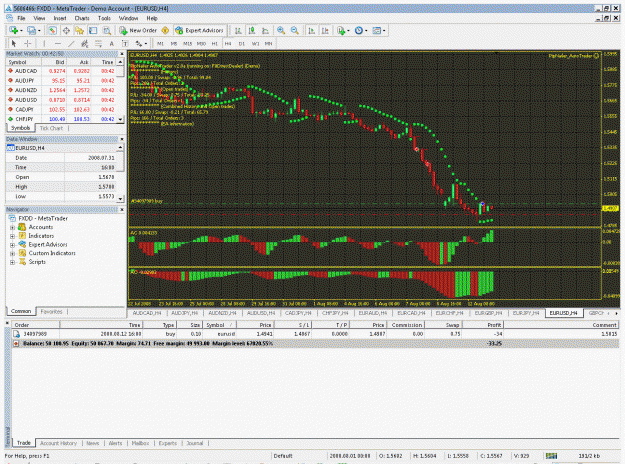Viewport: 625px width, 464px height.
Task: Toggle the Expert Advisors button
Action: click(199, 30)
